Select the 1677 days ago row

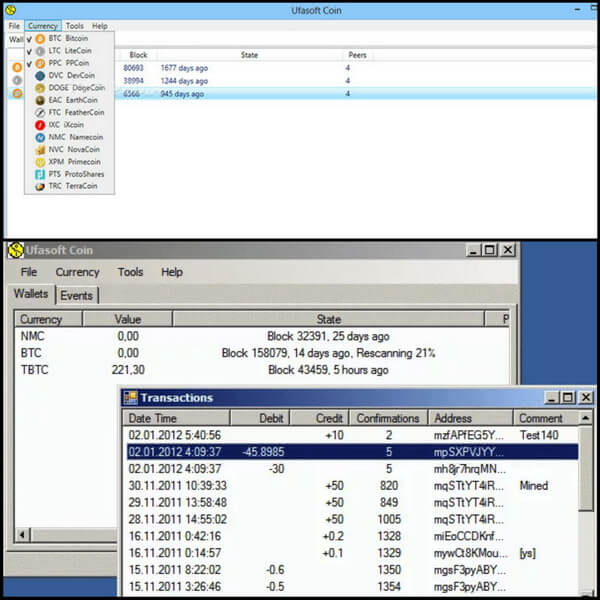point(302,68)
